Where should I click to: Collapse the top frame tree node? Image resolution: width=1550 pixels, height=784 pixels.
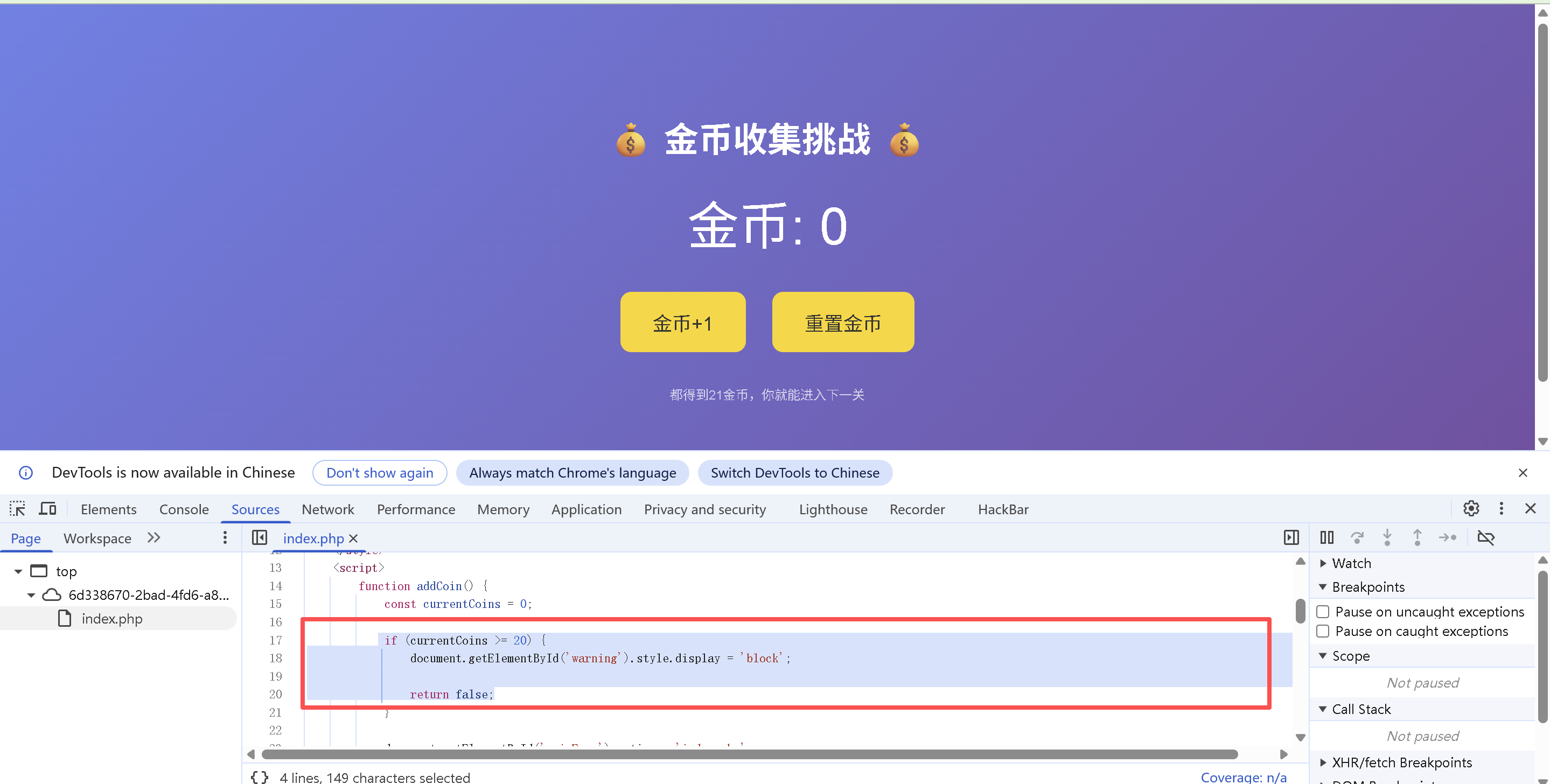click(x=18, y=571)
